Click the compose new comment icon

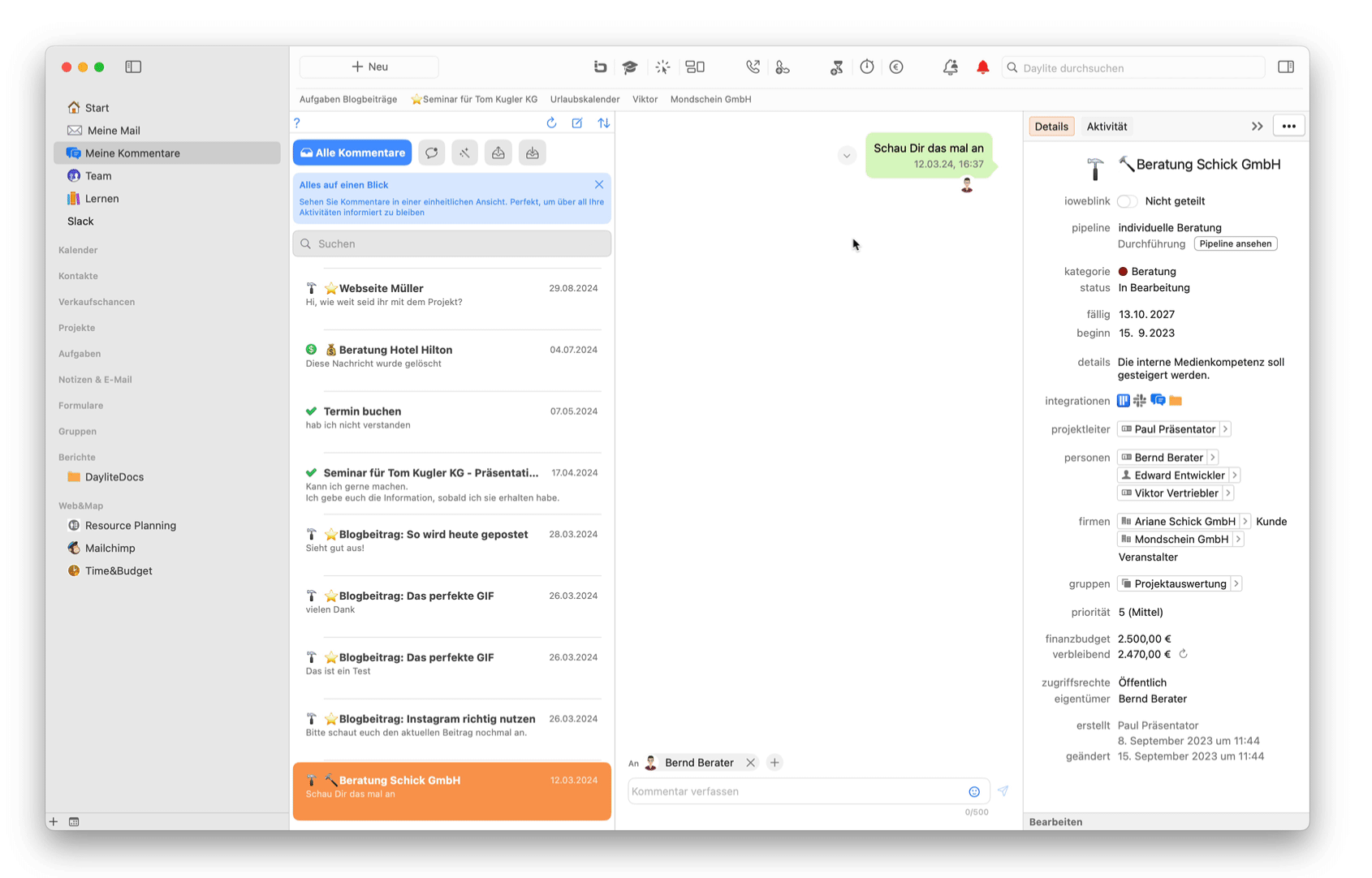point(577,123)
